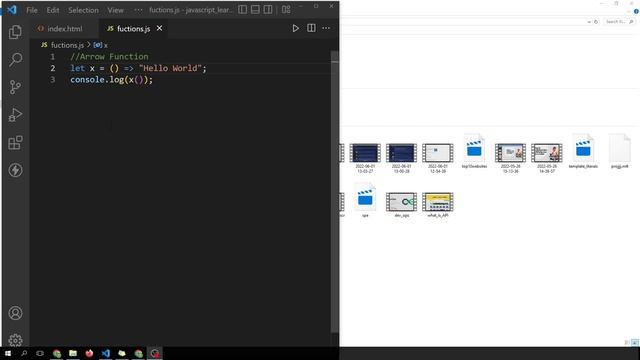Switch Explorer to large icons view
The width and height of the screenshot is (640, 360).
pos(635,342)
